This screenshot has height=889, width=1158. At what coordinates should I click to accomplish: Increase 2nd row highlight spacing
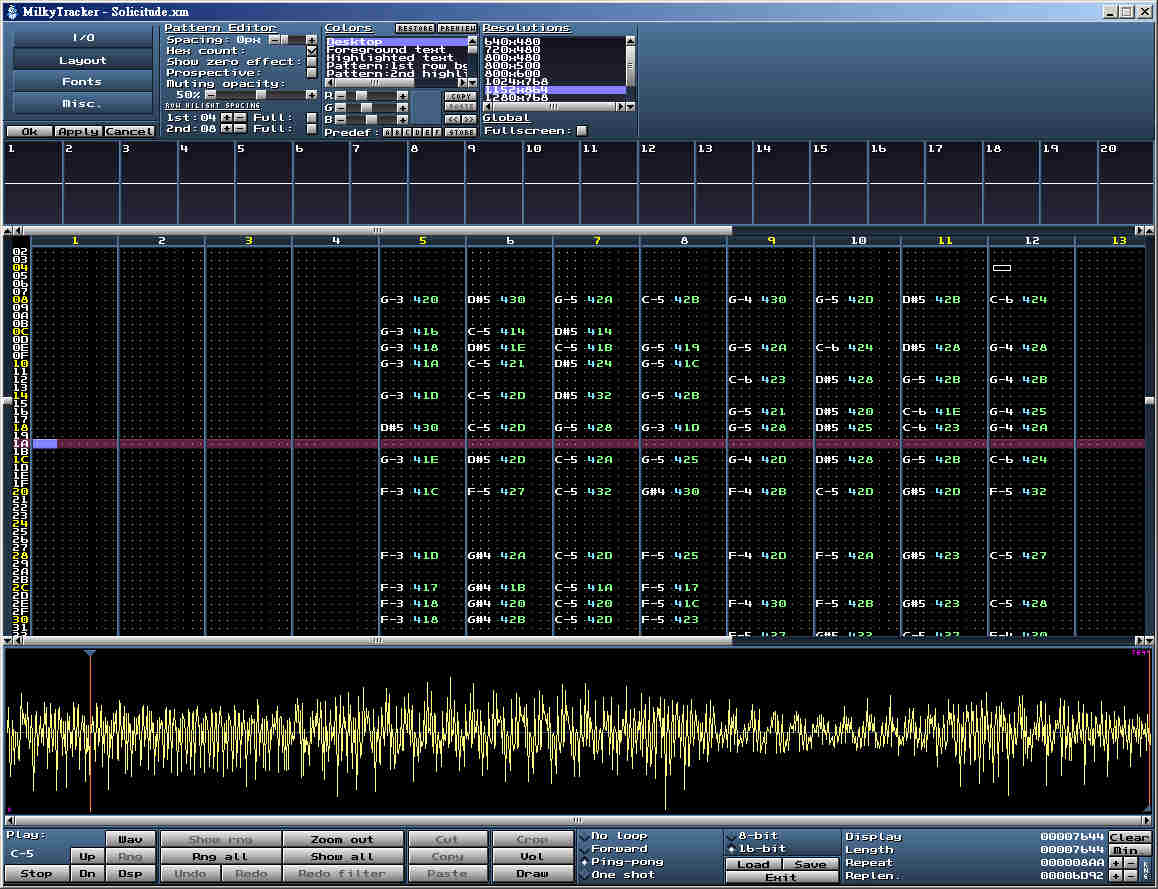click(226, 128)
